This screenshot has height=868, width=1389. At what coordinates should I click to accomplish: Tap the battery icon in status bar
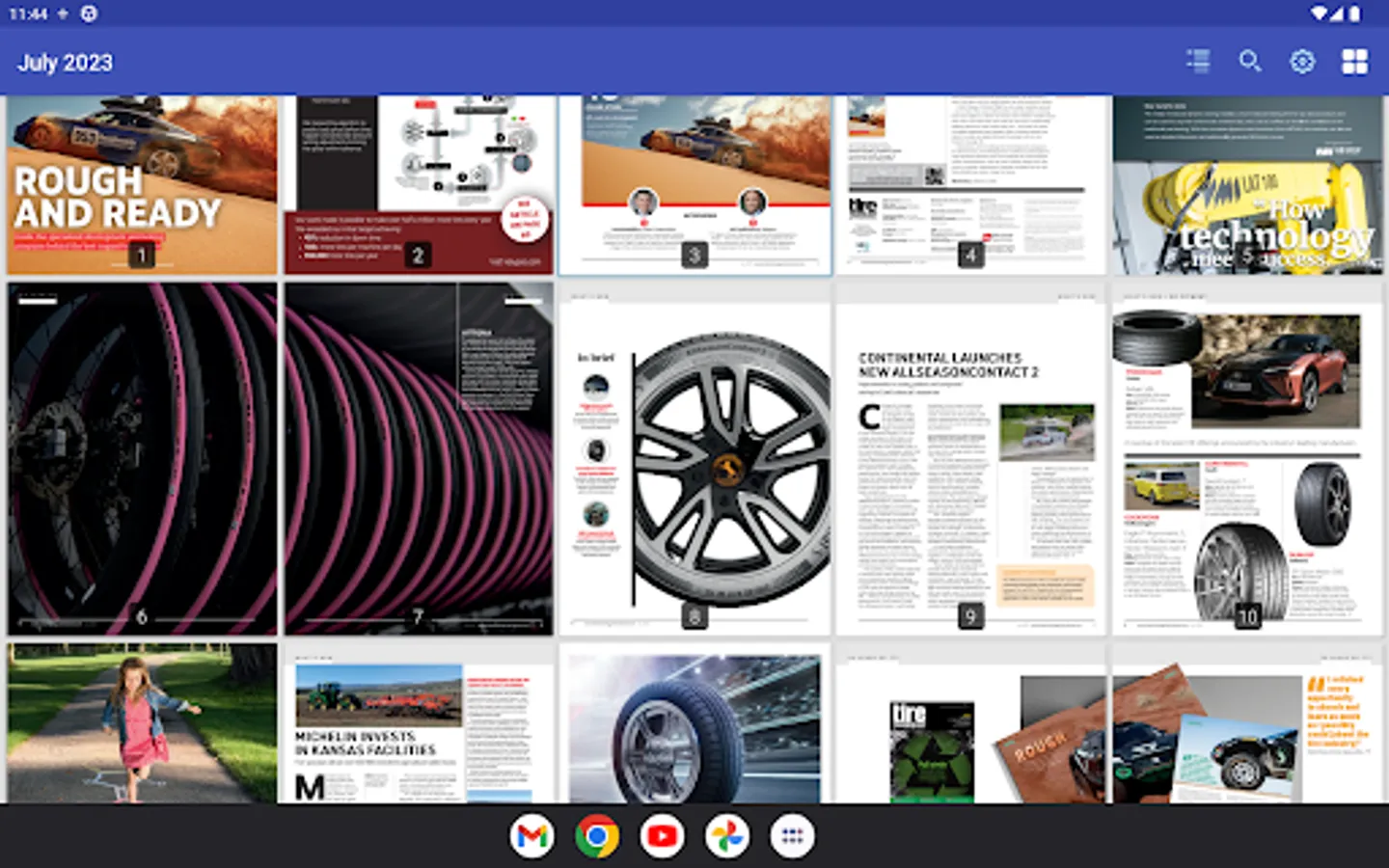click(1354, 14)
